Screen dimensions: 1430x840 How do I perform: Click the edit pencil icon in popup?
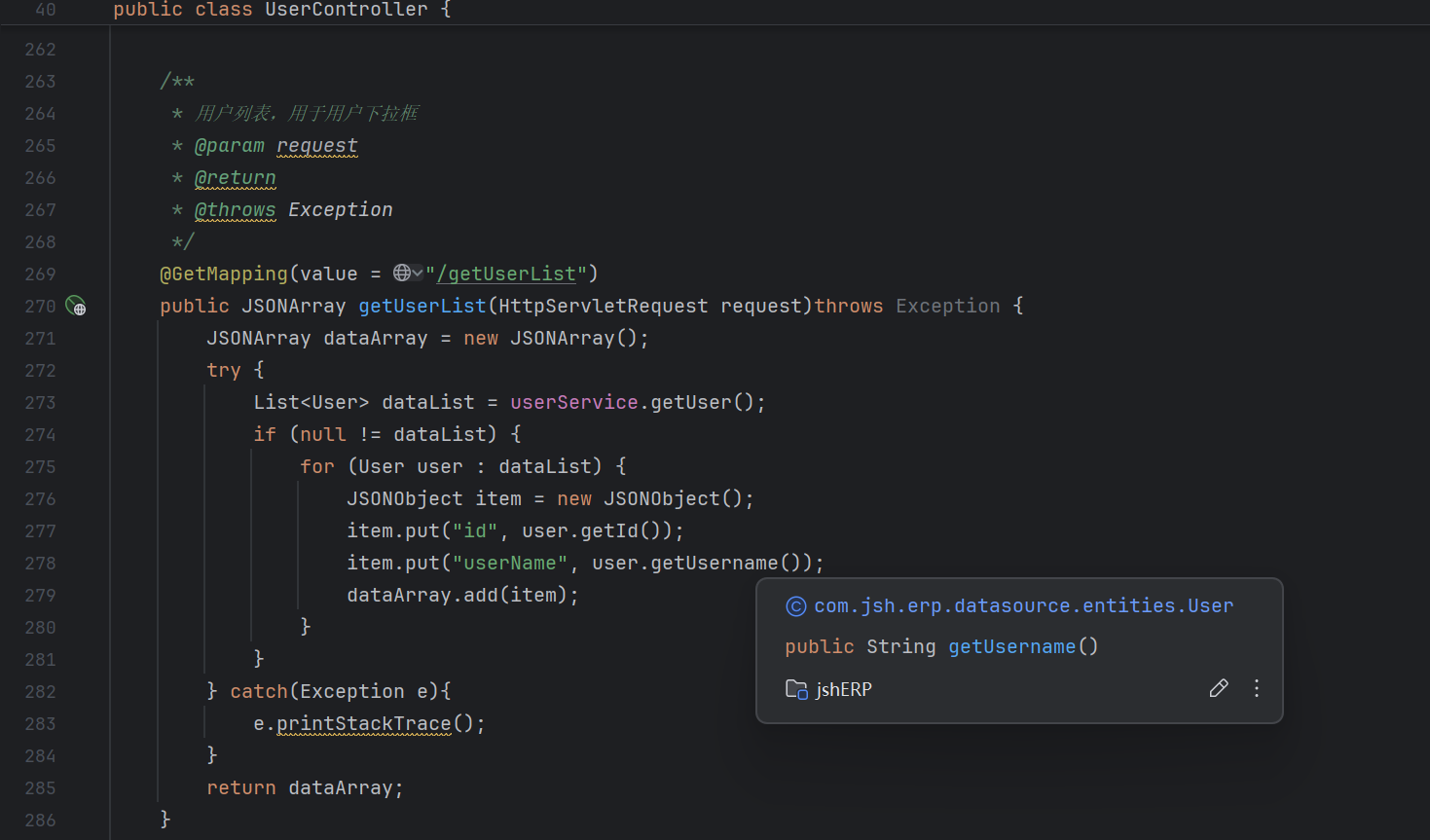point(1218,689)
